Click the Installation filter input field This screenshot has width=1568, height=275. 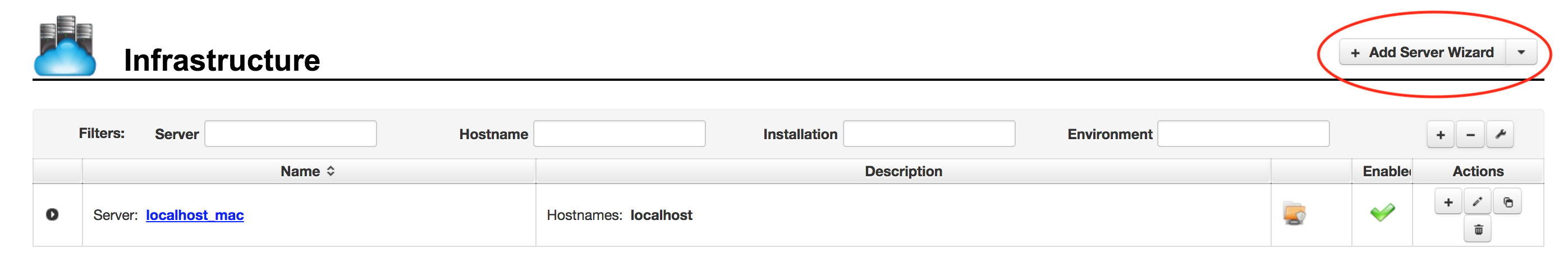point(929,133)
